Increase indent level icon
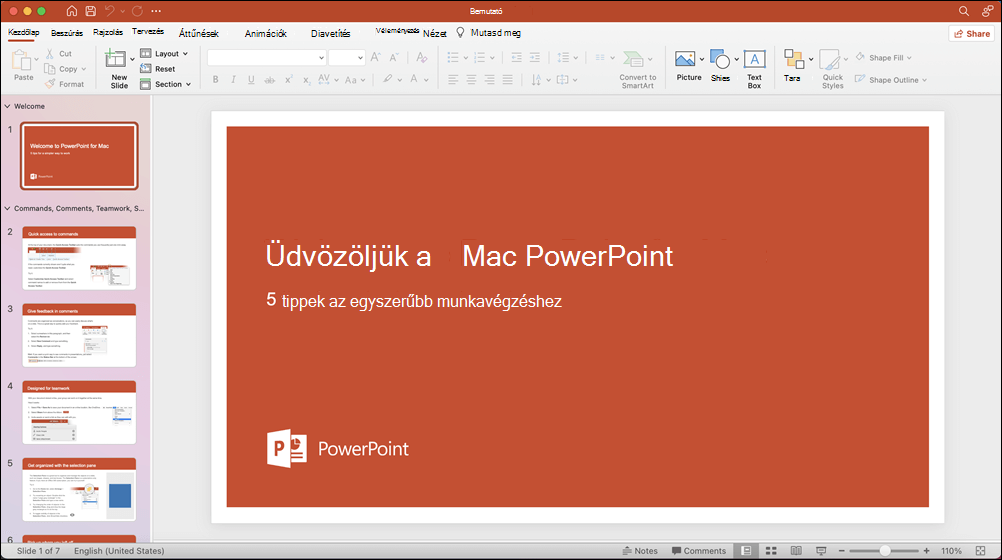This screenshot has height=560, width=1002. click(535, 58)
